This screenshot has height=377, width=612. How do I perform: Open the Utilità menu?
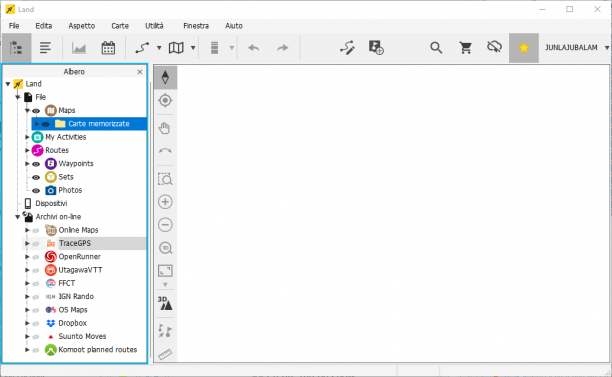click(x=154, y=26)
